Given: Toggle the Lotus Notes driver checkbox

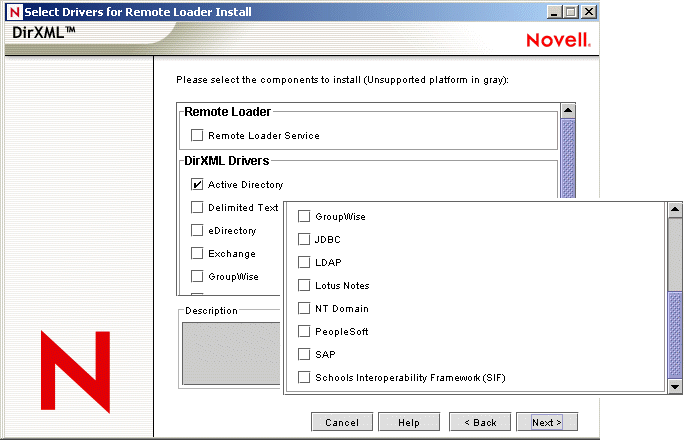Looking at the screenshot, I should [x=305, y=285].
